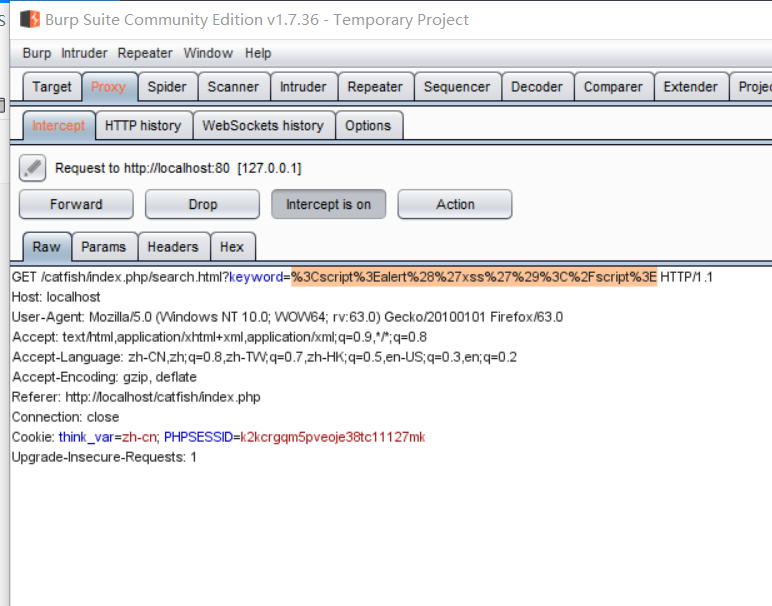772x606 pixels.
Task: Click the Accept: text/html header line
Action: 220,337
